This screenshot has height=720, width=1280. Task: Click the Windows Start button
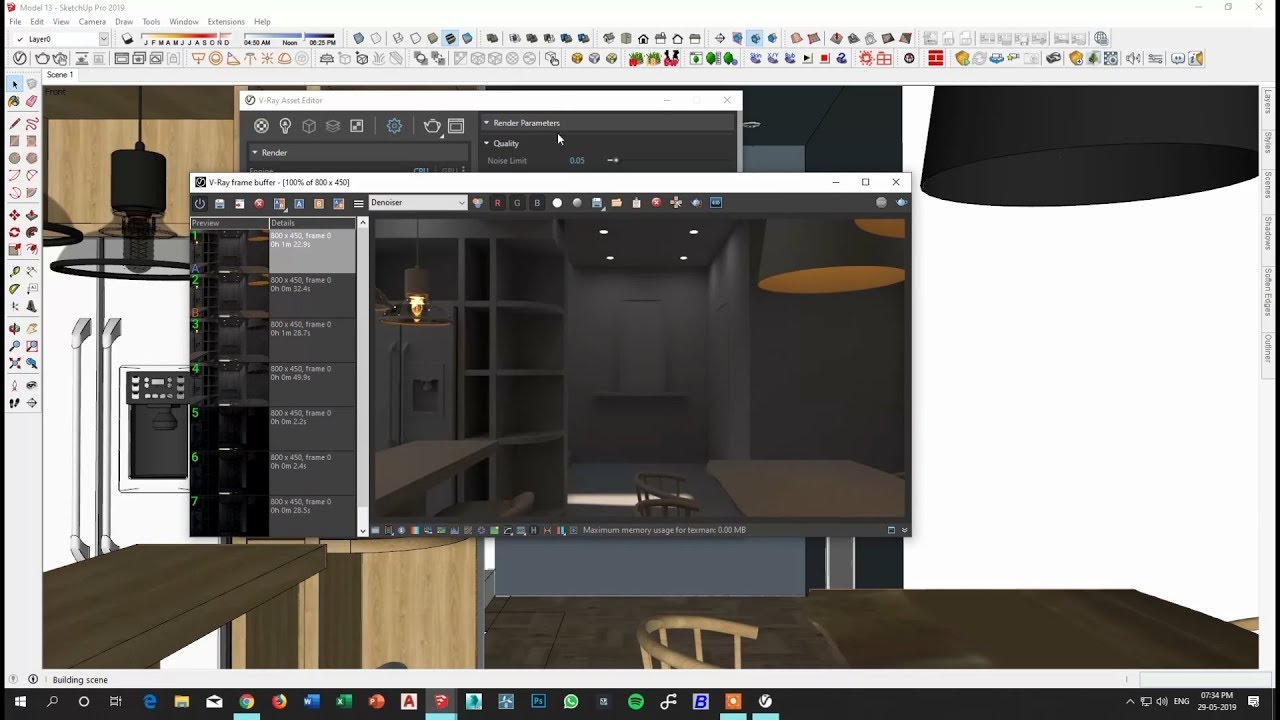20,702
